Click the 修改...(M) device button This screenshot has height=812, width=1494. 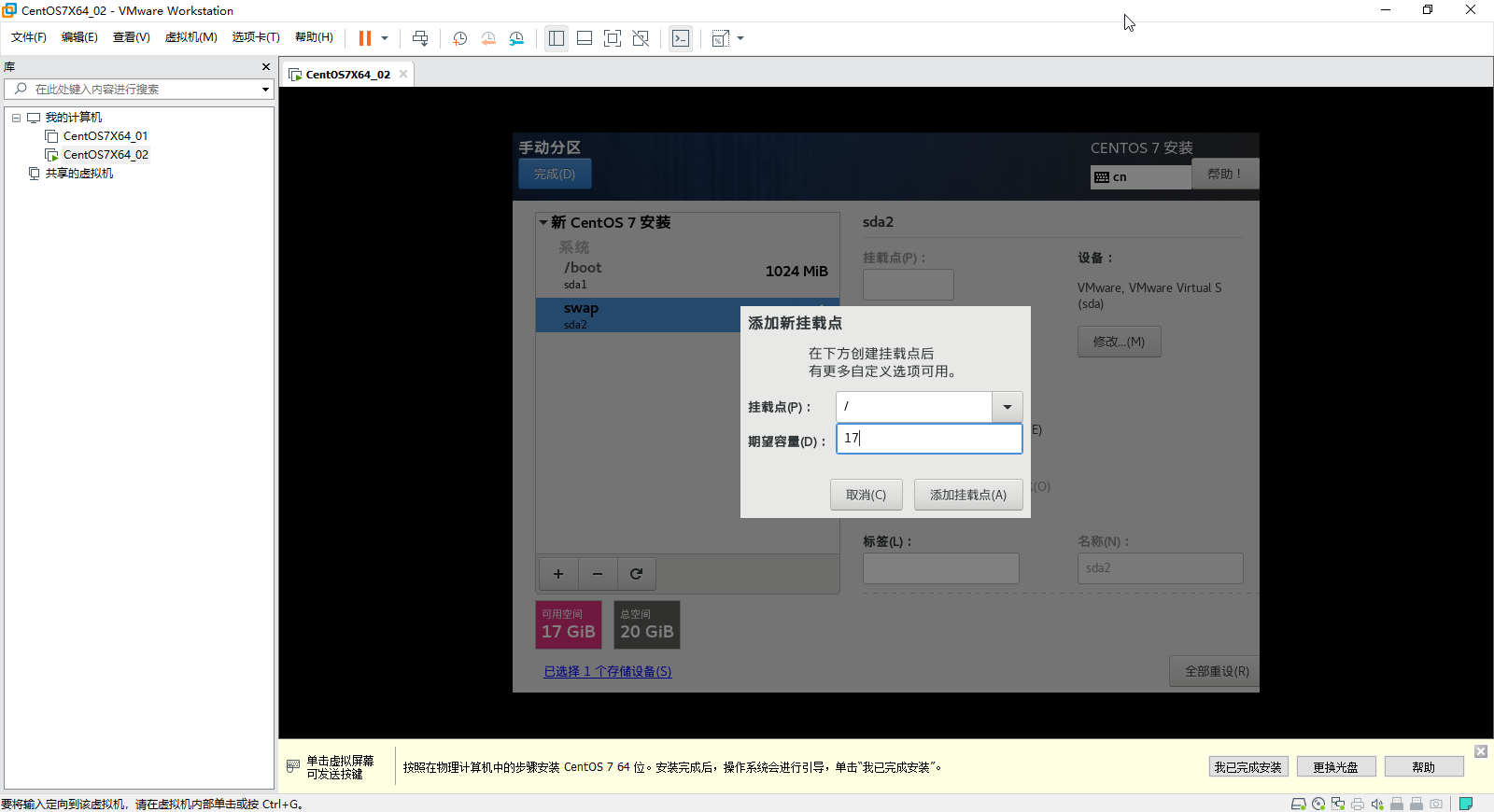(1119, 342)
